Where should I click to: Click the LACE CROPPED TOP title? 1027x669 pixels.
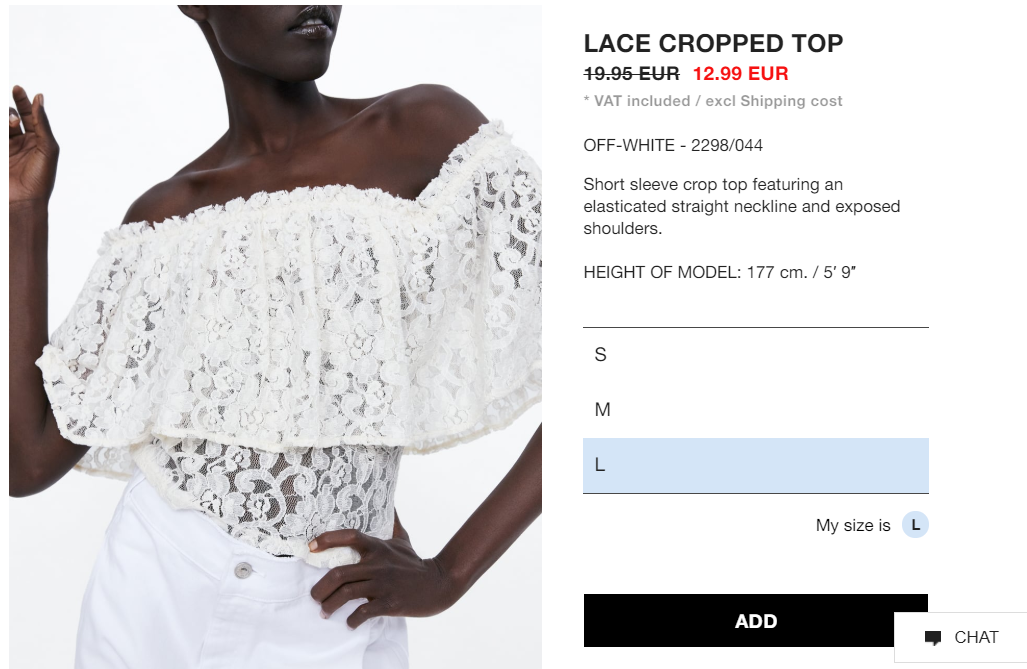(713, 43)
